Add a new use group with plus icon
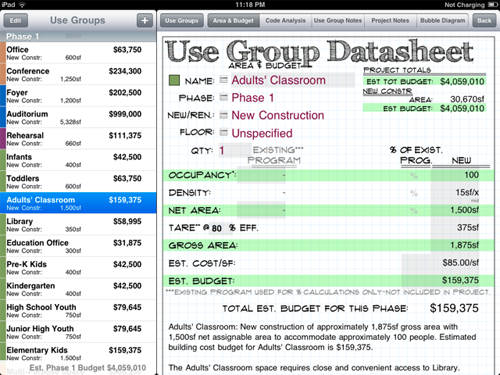 (x=145, y=20)
